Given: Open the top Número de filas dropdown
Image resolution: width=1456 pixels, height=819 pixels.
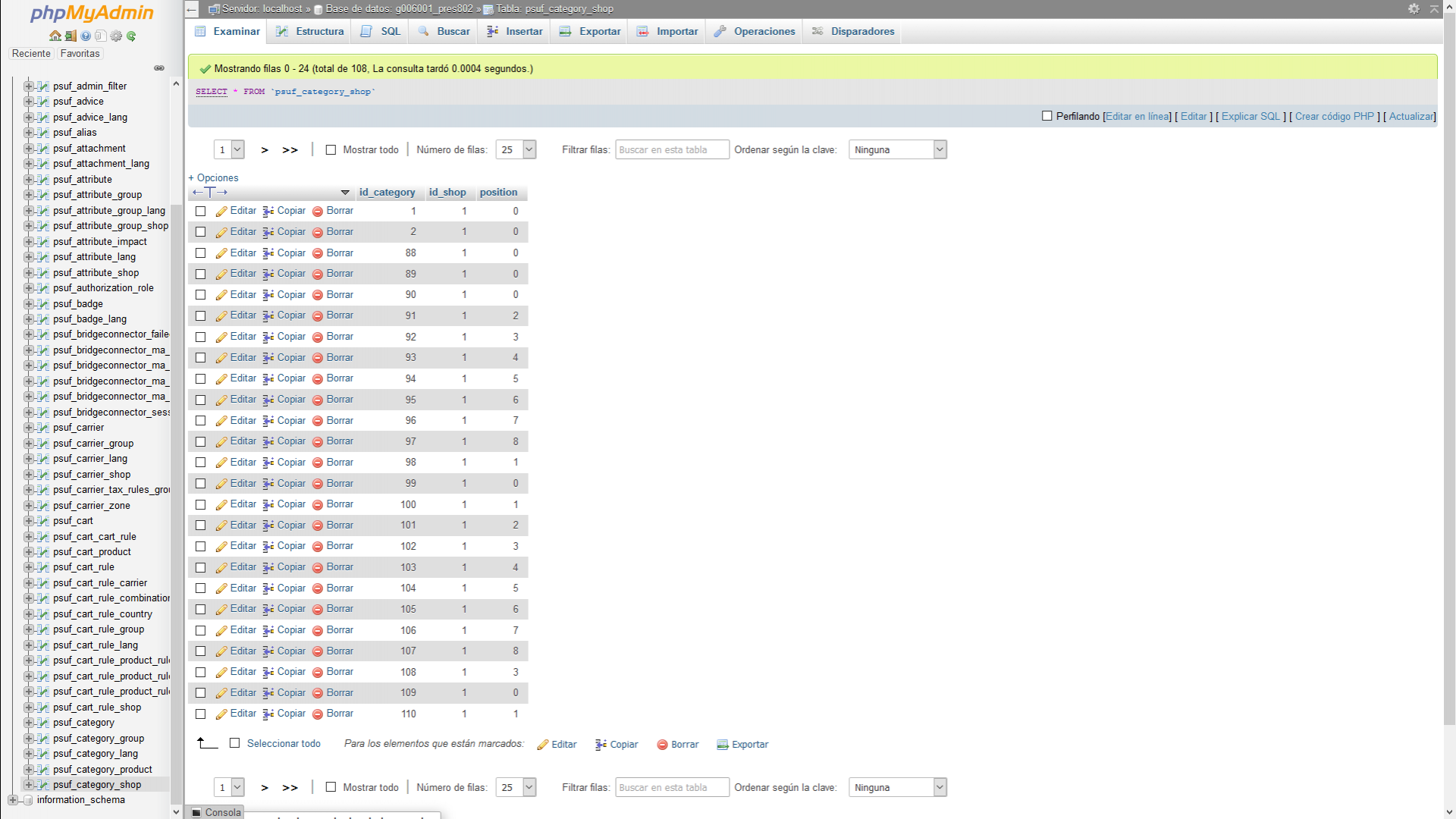Looking at the screenshot, I should [x=516, y=150].
